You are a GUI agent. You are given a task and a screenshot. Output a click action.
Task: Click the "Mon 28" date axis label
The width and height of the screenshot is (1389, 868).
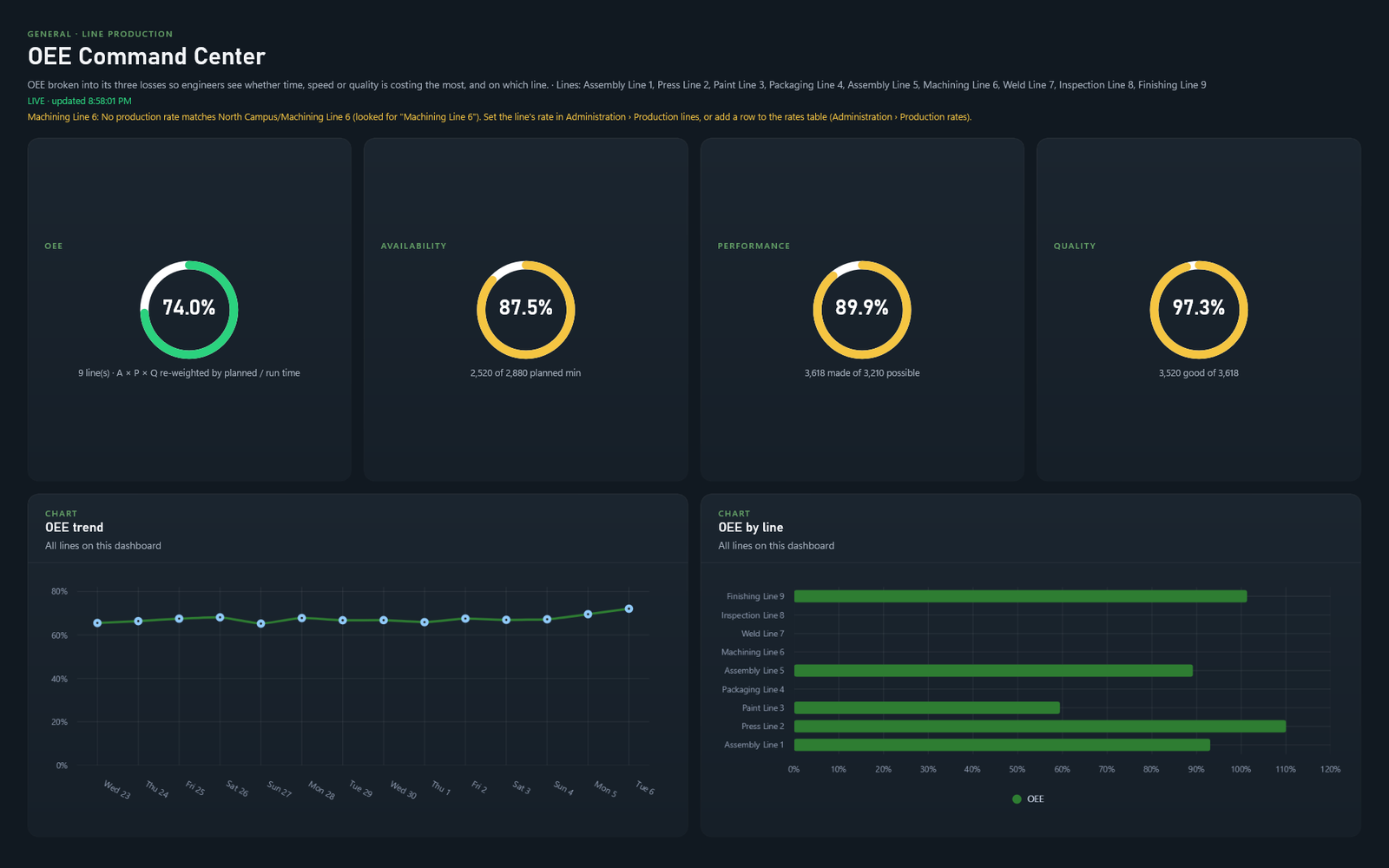[321, 790]
